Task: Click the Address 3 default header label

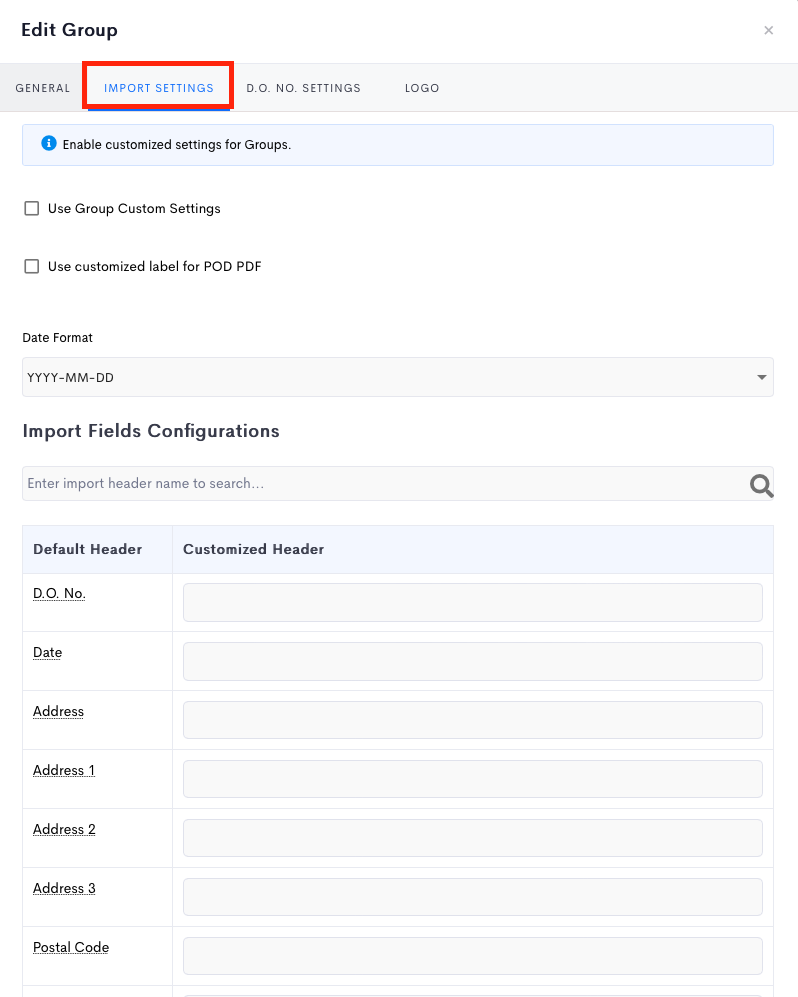Action: pos(64,888)
